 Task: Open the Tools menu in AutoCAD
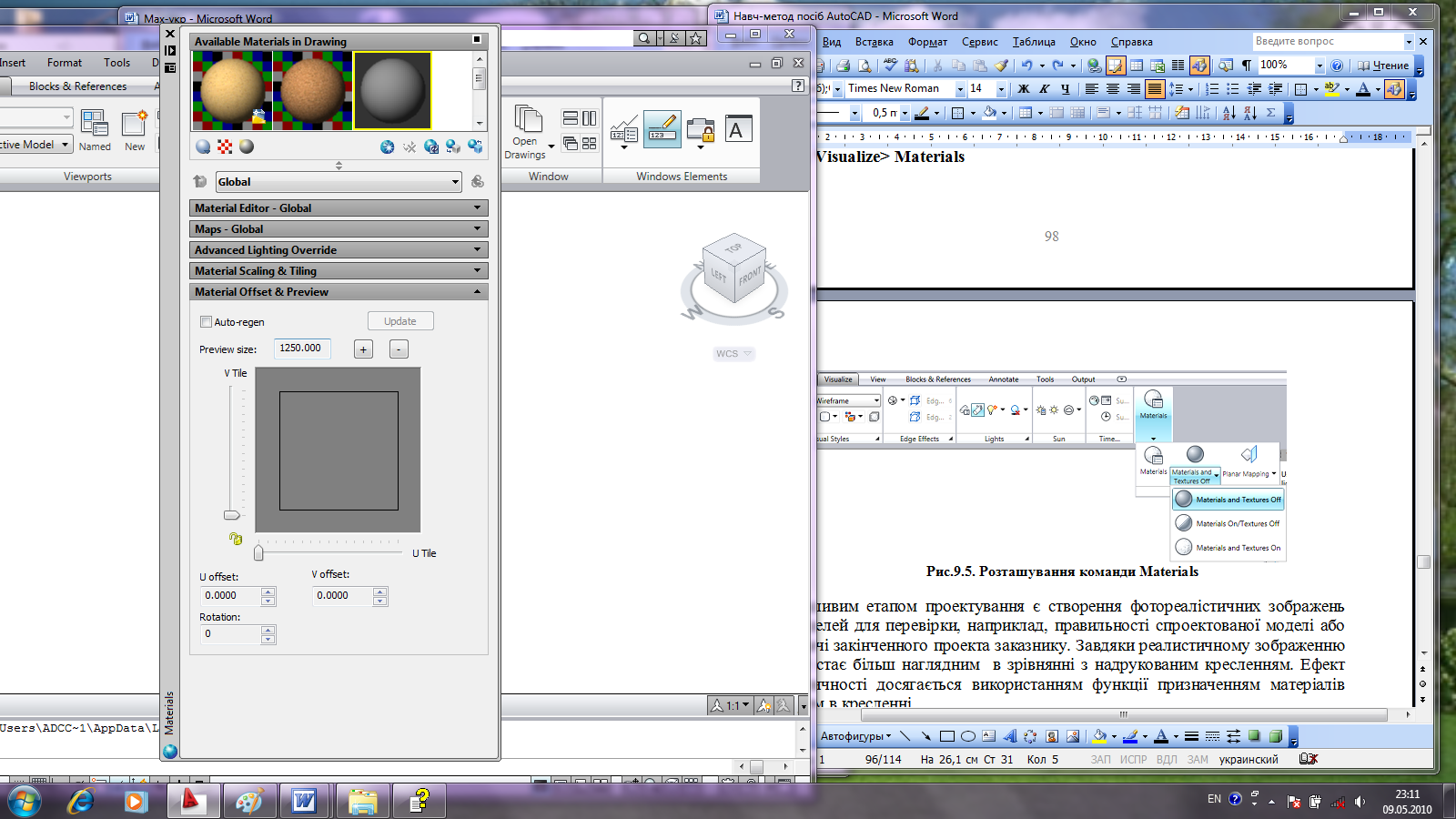tap(116, 63)
